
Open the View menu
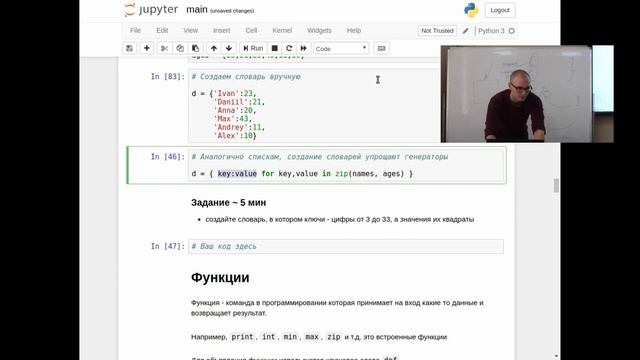pyautogui.click(x=190, y=31)
